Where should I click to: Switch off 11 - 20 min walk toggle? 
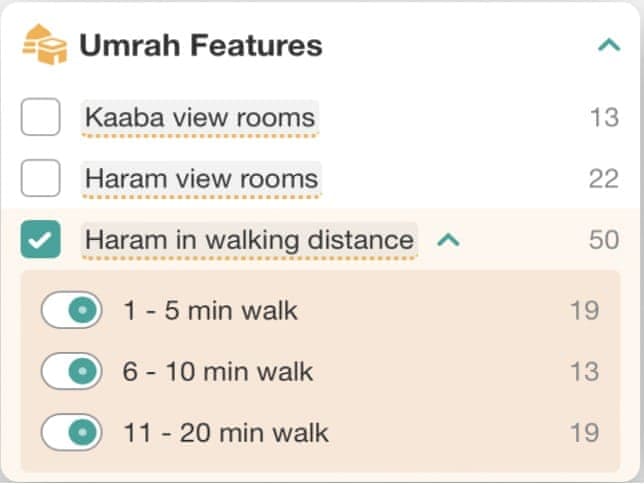[x=72, y=433]
